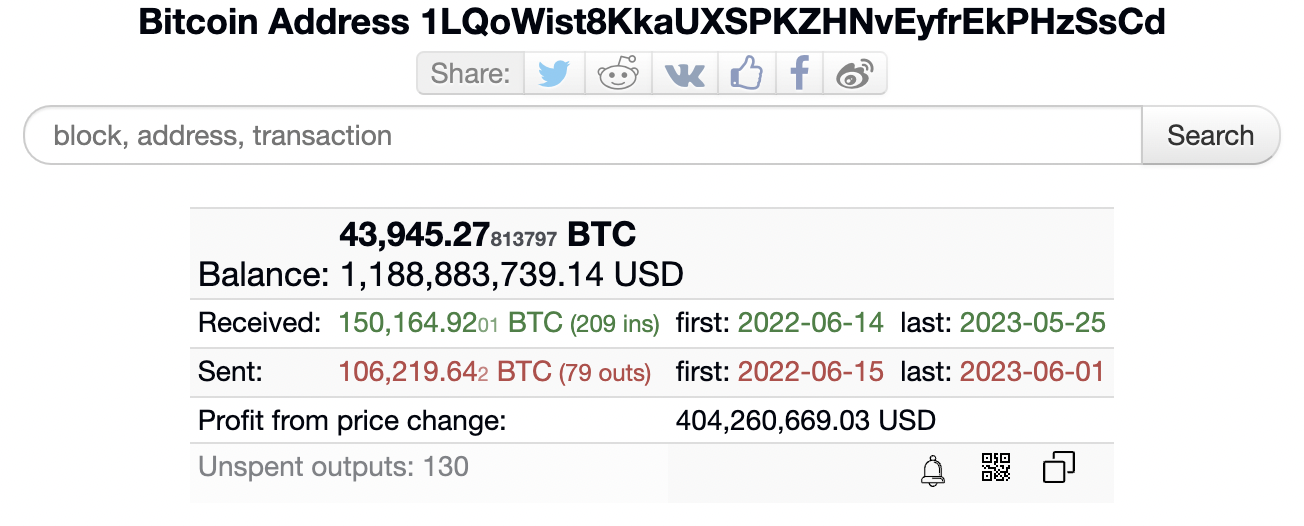Click the VK share icon
Viewport: 1304px width, 526px height.
click(x=684, y=74)
